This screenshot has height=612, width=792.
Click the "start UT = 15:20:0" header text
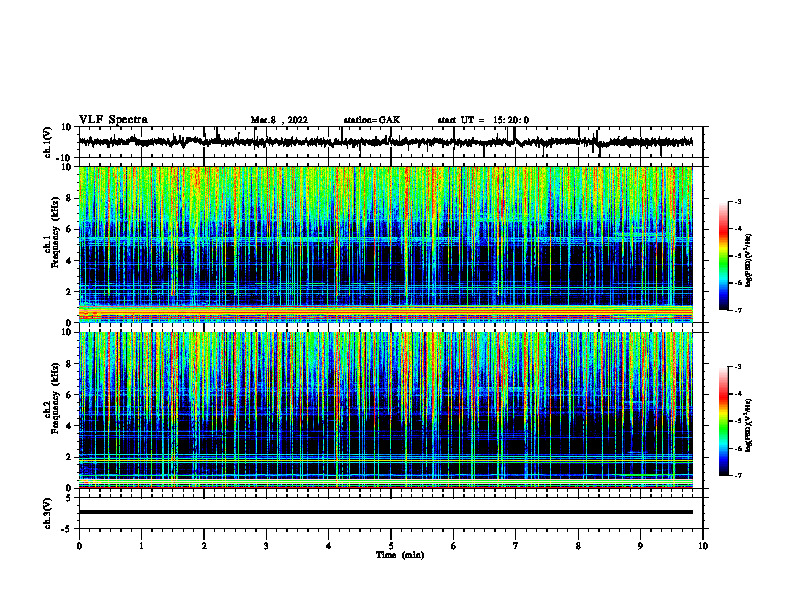[483, 120]
